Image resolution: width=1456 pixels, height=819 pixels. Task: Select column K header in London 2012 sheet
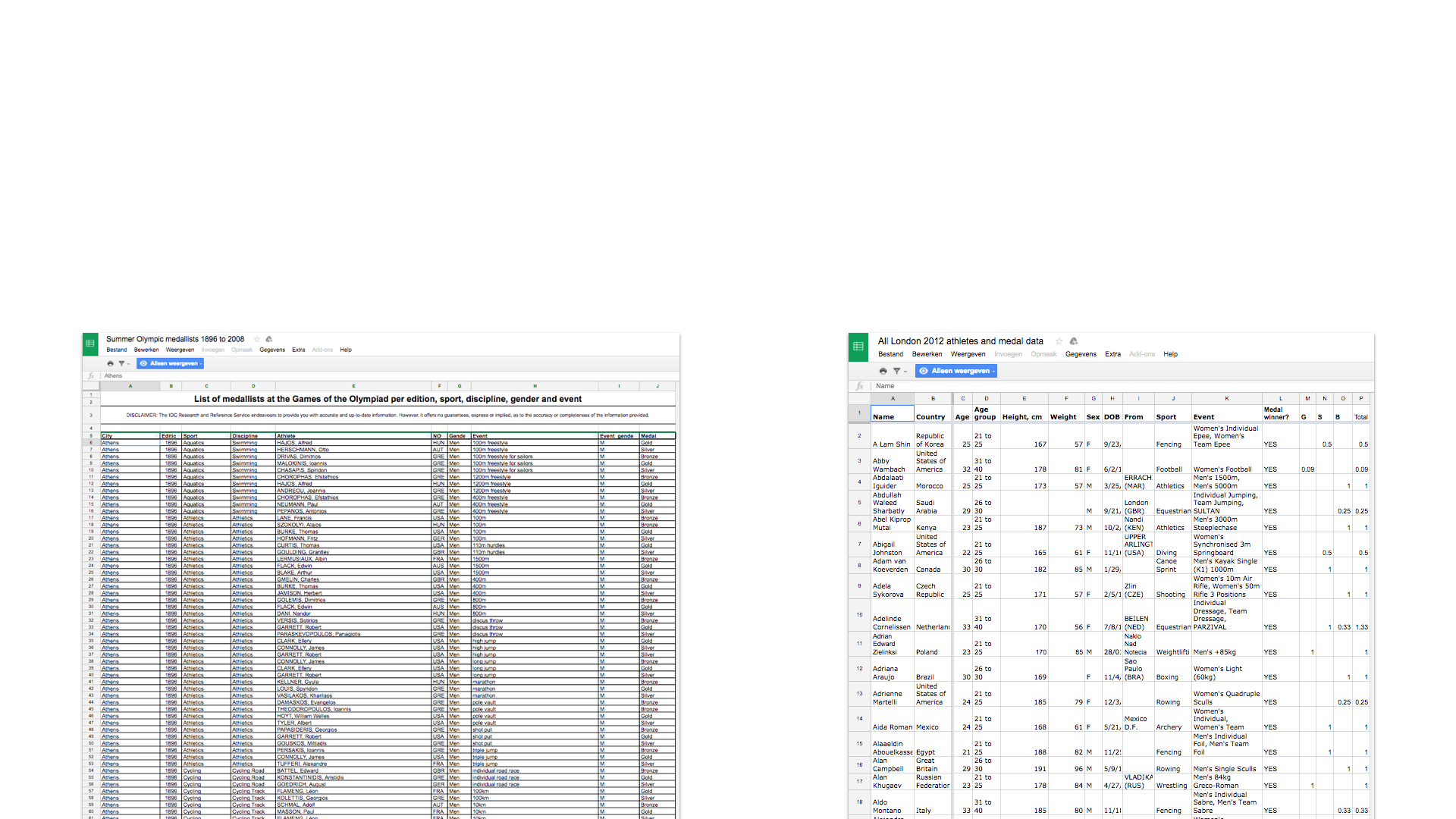coord(1226,398)
